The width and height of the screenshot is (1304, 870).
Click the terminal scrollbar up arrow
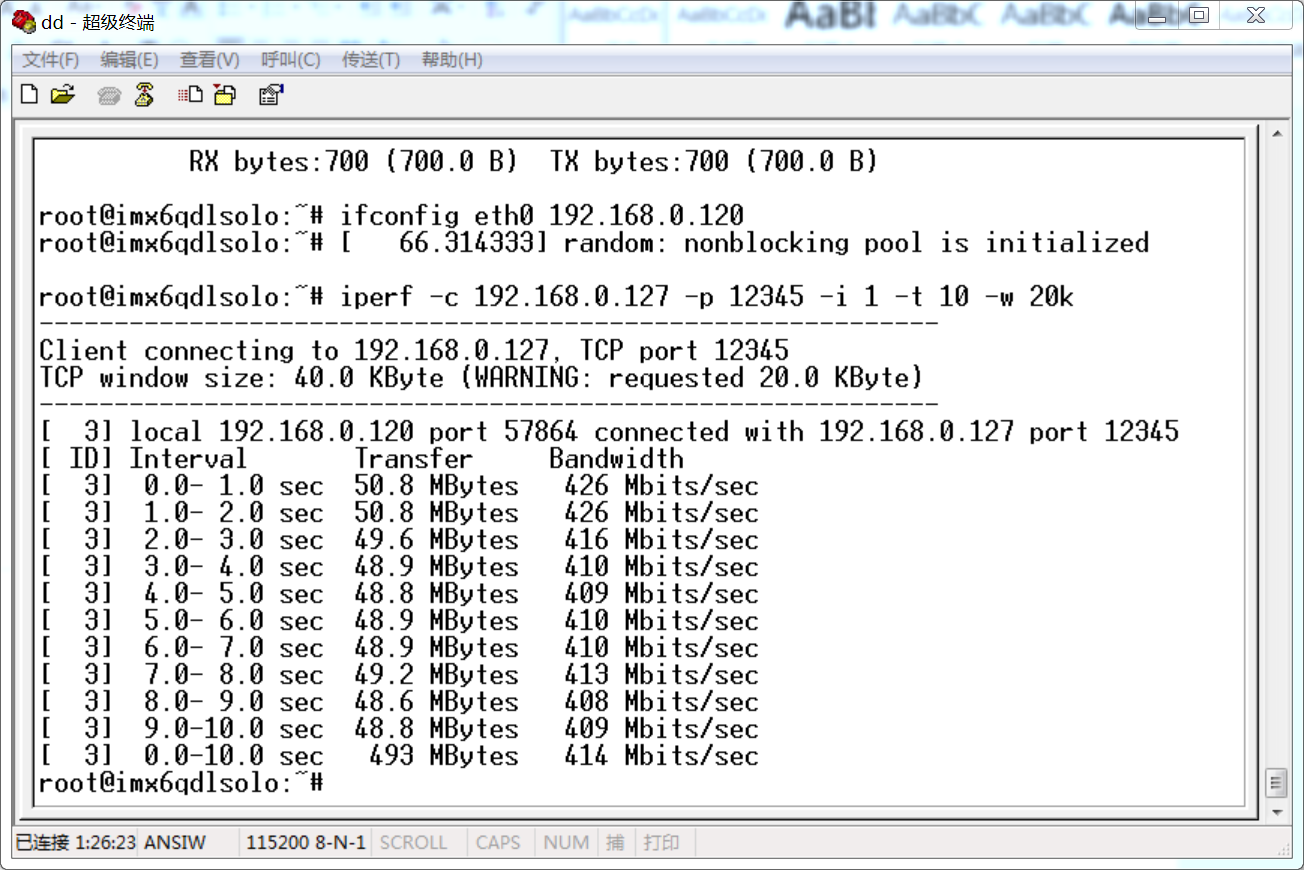point(1275,133)
